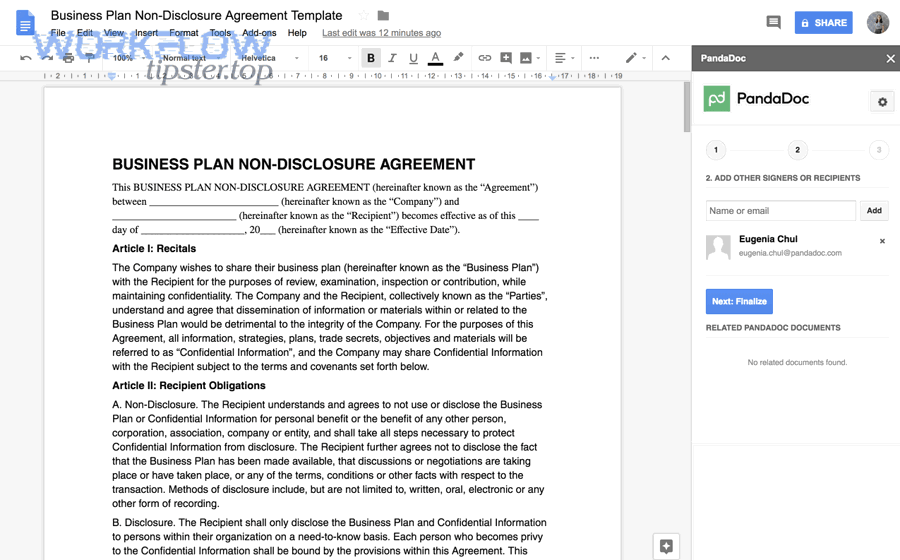
Task: Click the blue SHARE button
Action: [x=823, y=23]
